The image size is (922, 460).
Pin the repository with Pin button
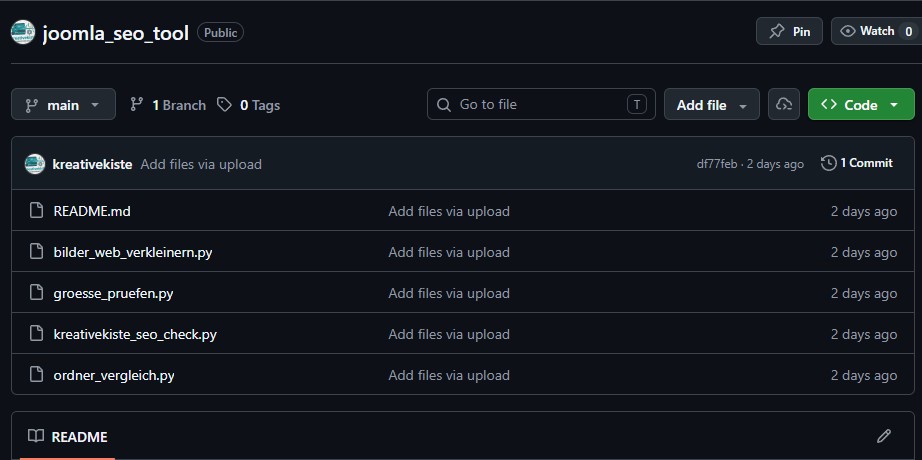pyautogui.click(x=790, y=31)
